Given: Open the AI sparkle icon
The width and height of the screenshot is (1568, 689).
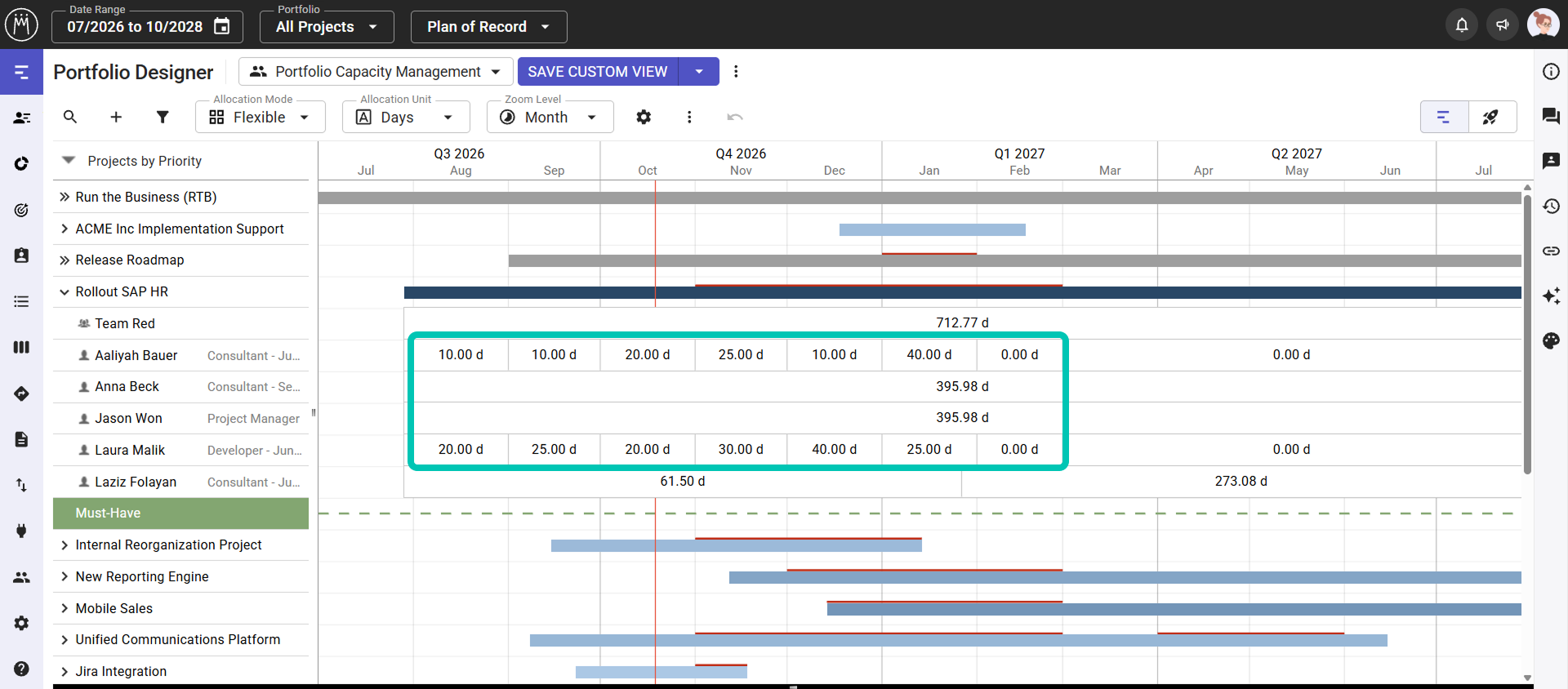Looking at the screenshot, I should click(1551, 296).
